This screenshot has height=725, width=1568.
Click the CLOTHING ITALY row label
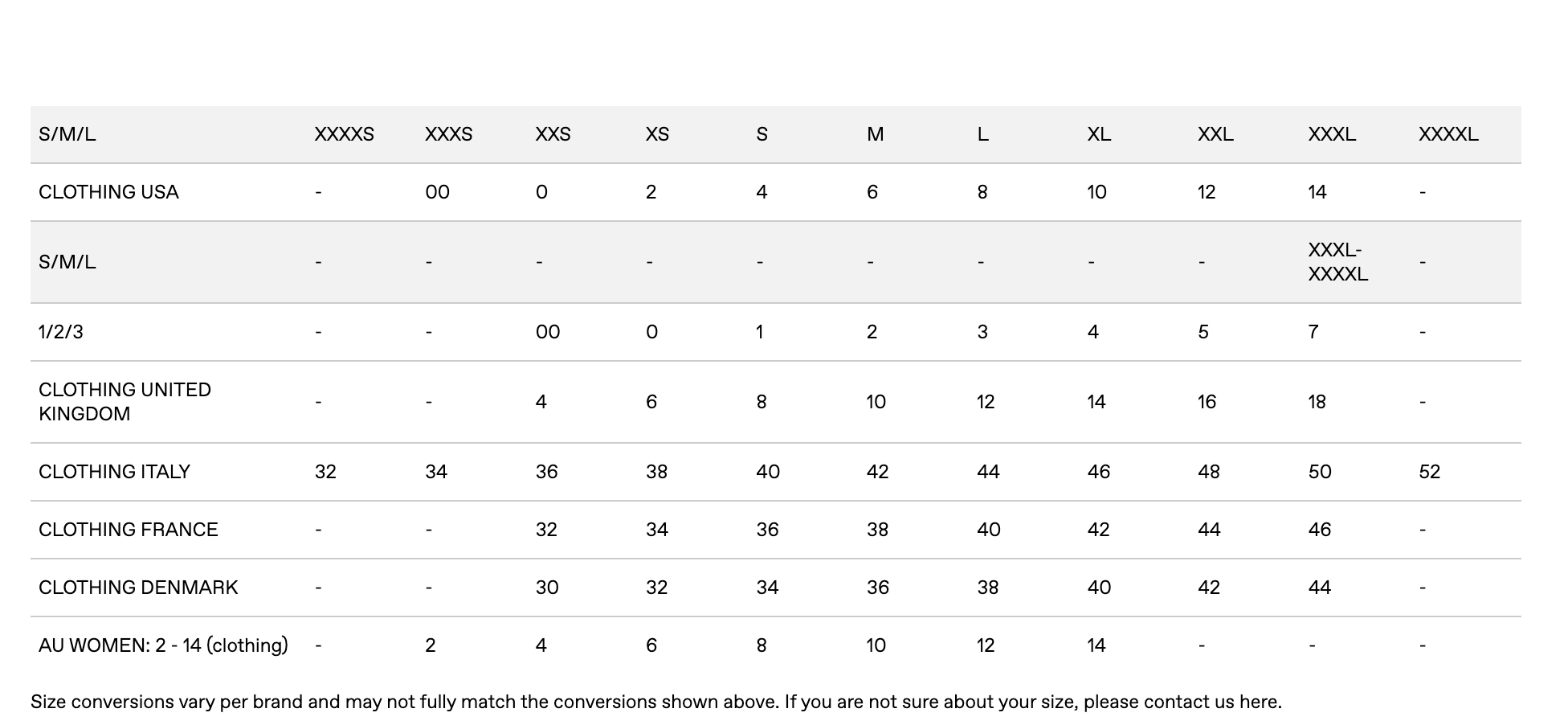[x=114, y=472]
